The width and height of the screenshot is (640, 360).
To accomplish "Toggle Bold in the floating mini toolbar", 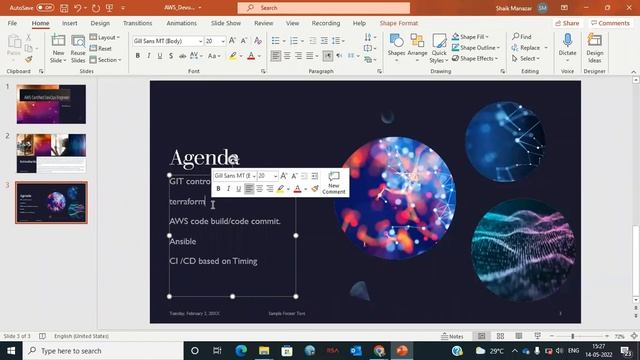I will click(x=218, y=189).
